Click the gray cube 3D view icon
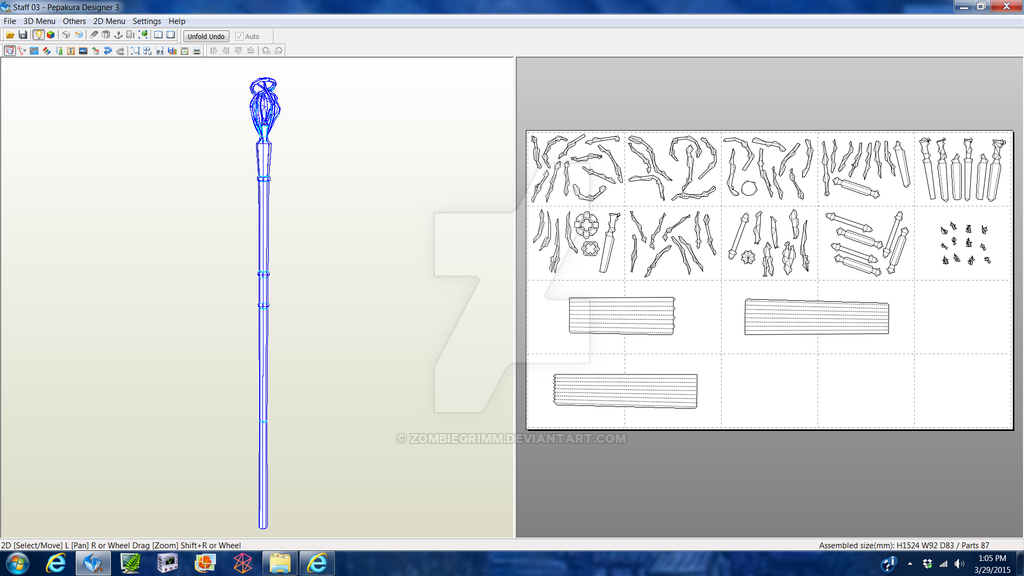Screen dimensions: 1024x576 66,35
